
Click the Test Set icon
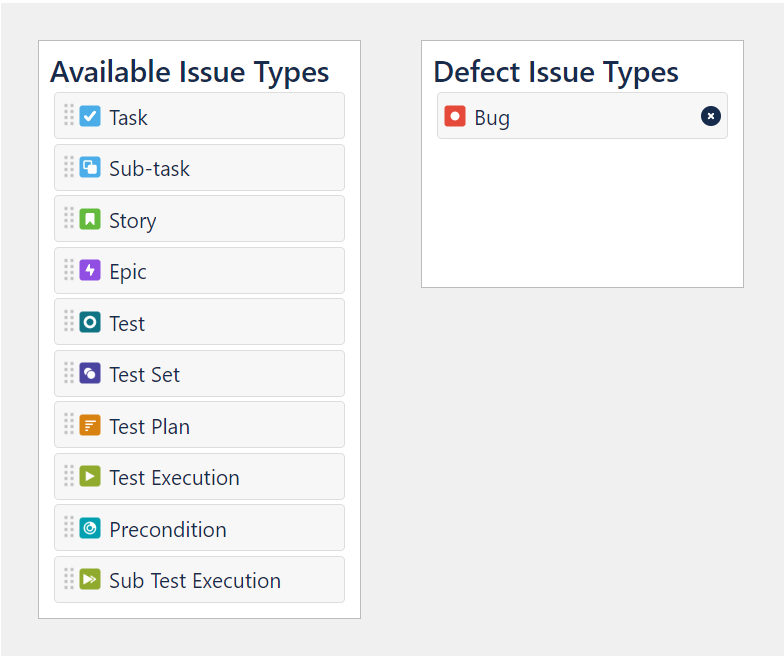click(x=90, y=374)
